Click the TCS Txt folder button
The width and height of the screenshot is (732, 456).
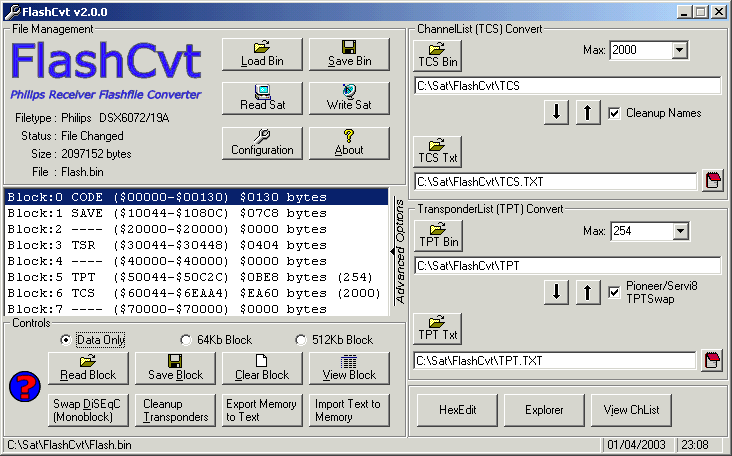click(x=437, y=152)
